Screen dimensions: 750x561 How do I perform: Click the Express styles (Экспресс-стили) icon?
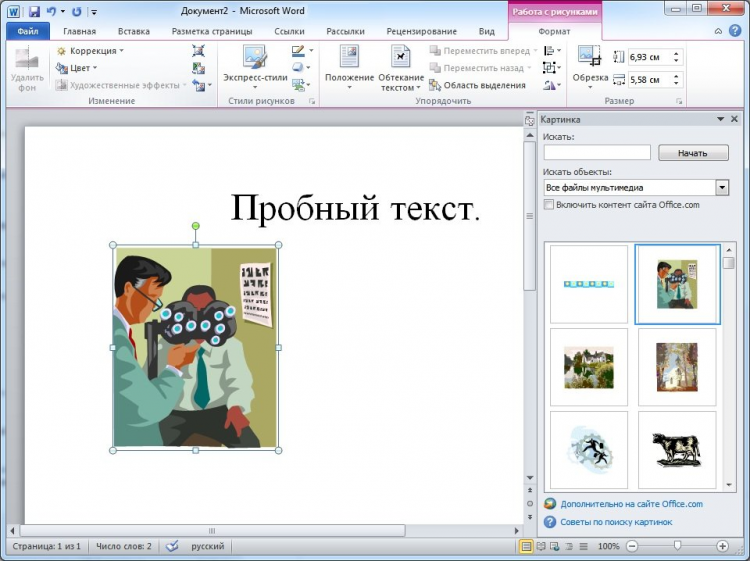tap(254, 57)
